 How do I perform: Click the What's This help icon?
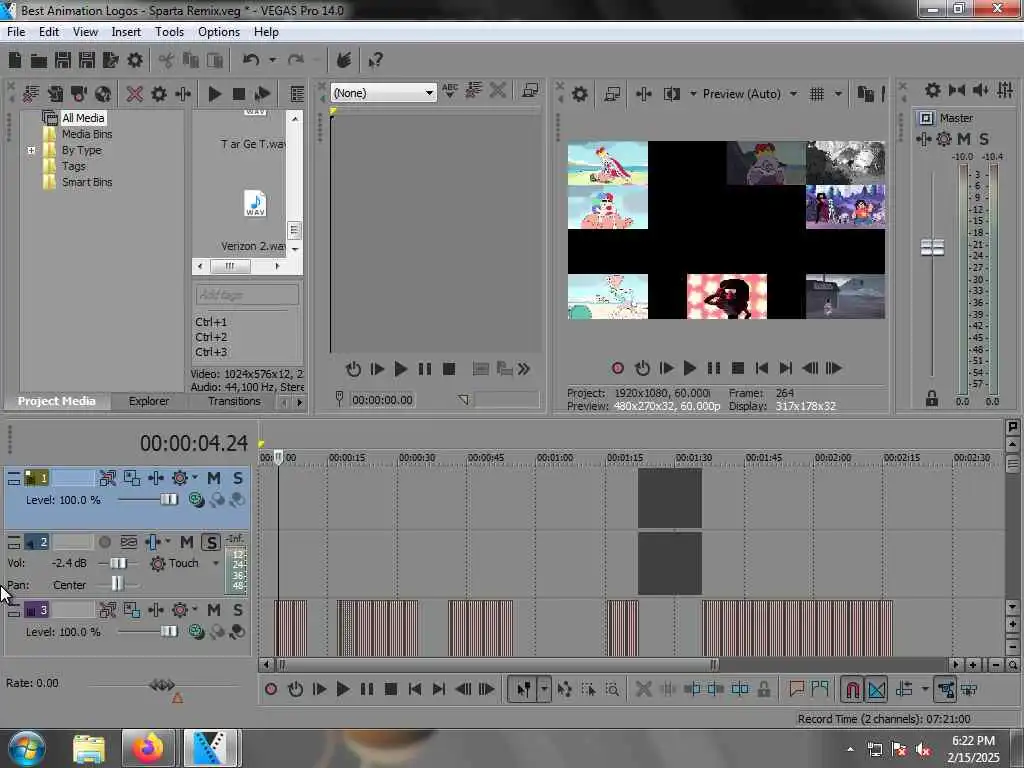click(x=375, y=61)
